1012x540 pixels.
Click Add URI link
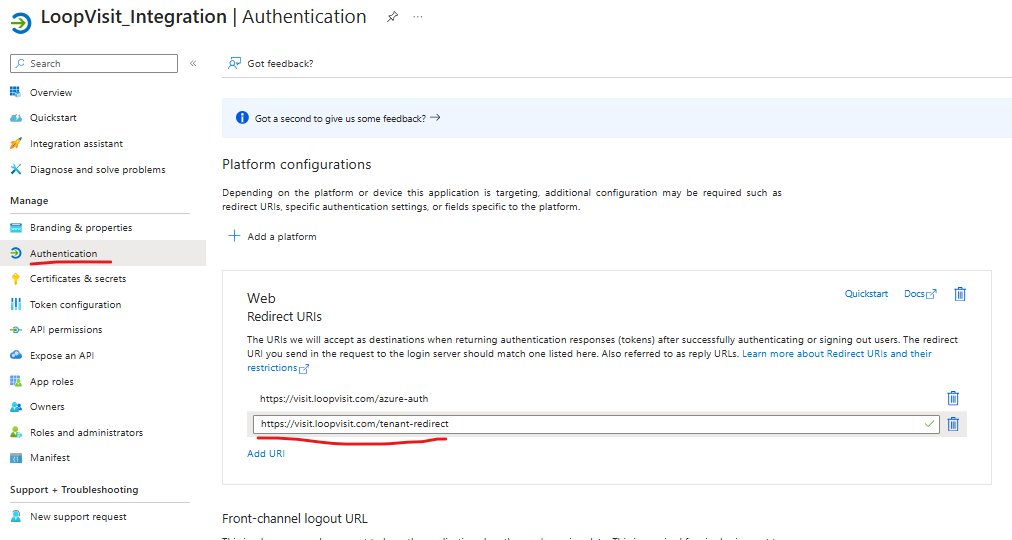pyautogui.click(x=266, y=454)
